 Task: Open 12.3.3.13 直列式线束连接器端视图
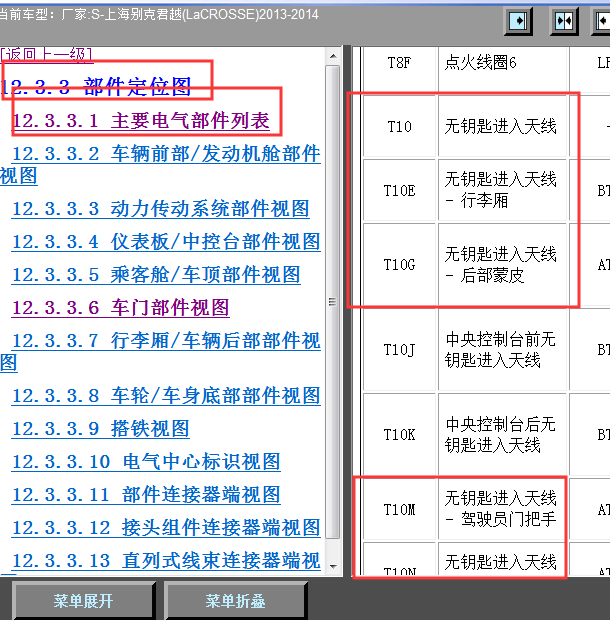point(166,561)
